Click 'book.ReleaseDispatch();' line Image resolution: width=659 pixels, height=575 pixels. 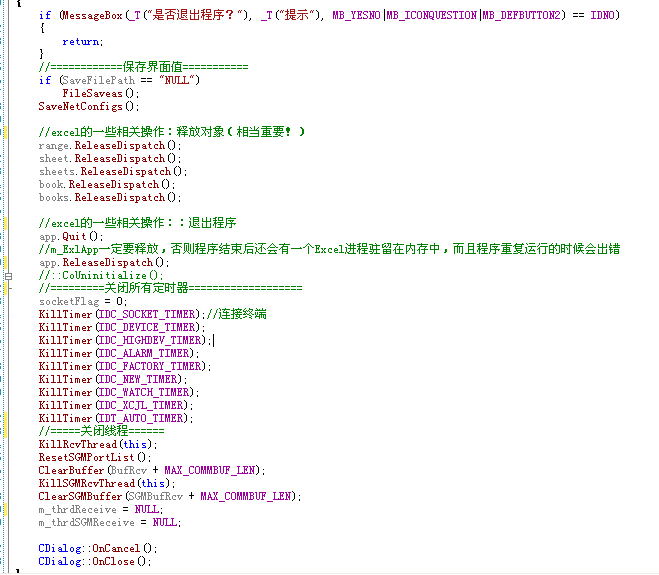click(x=107, y=185)
